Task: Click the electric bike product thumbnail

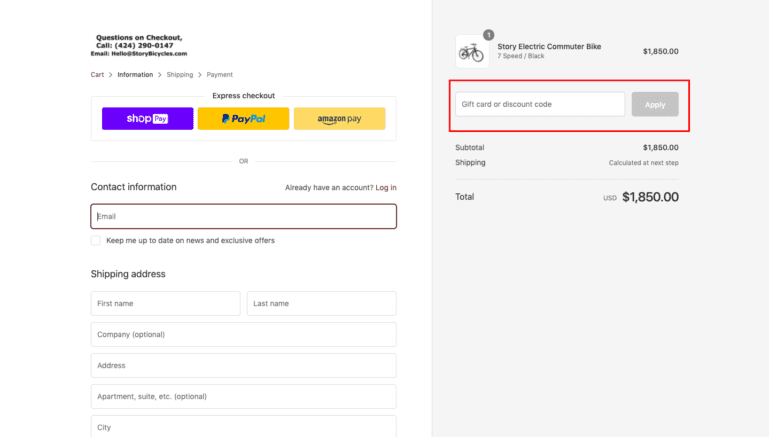Action: [471, 52]
